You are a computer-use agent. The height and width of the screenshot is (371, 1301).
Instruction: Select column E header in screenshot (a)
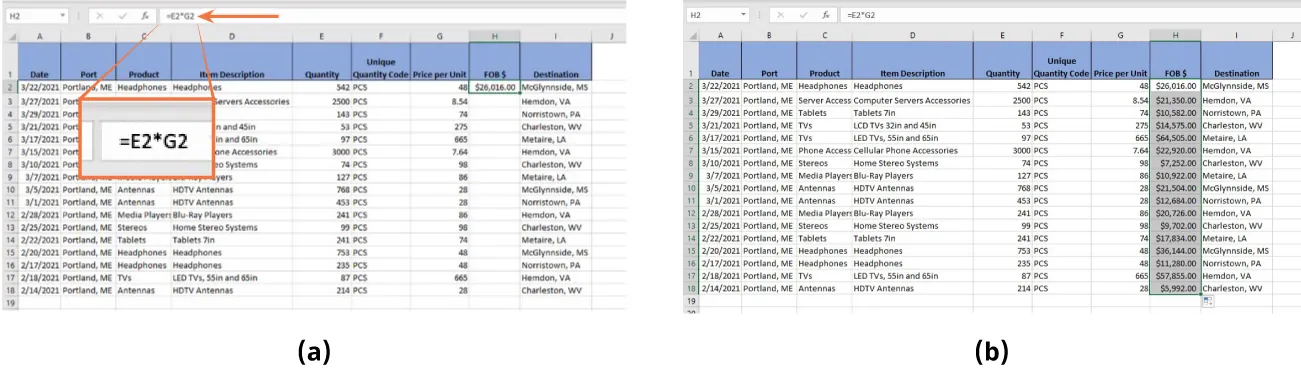(321, 35)
